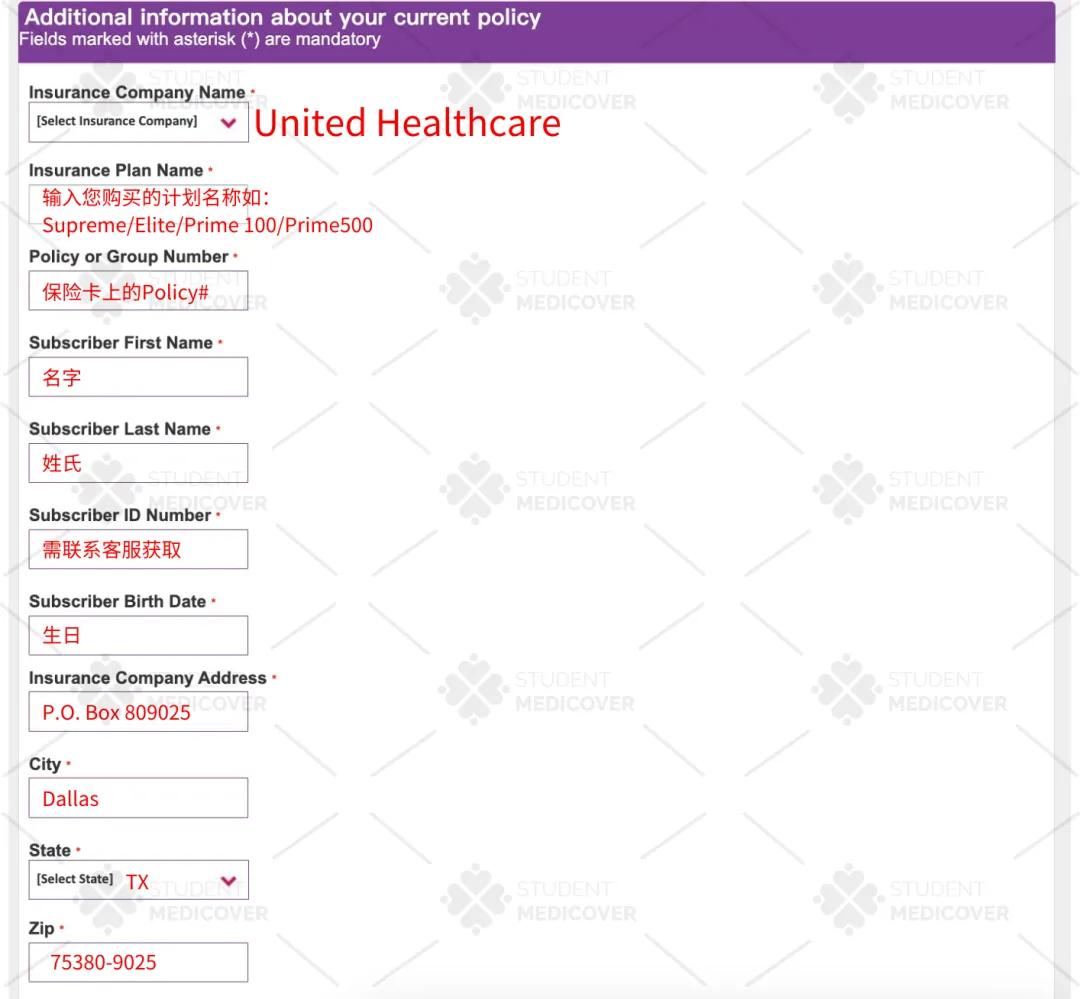This screenshot has width=1080, height=999.
Task: Click the 'Subscriber Last Name' label
Action: coord(120,429)
